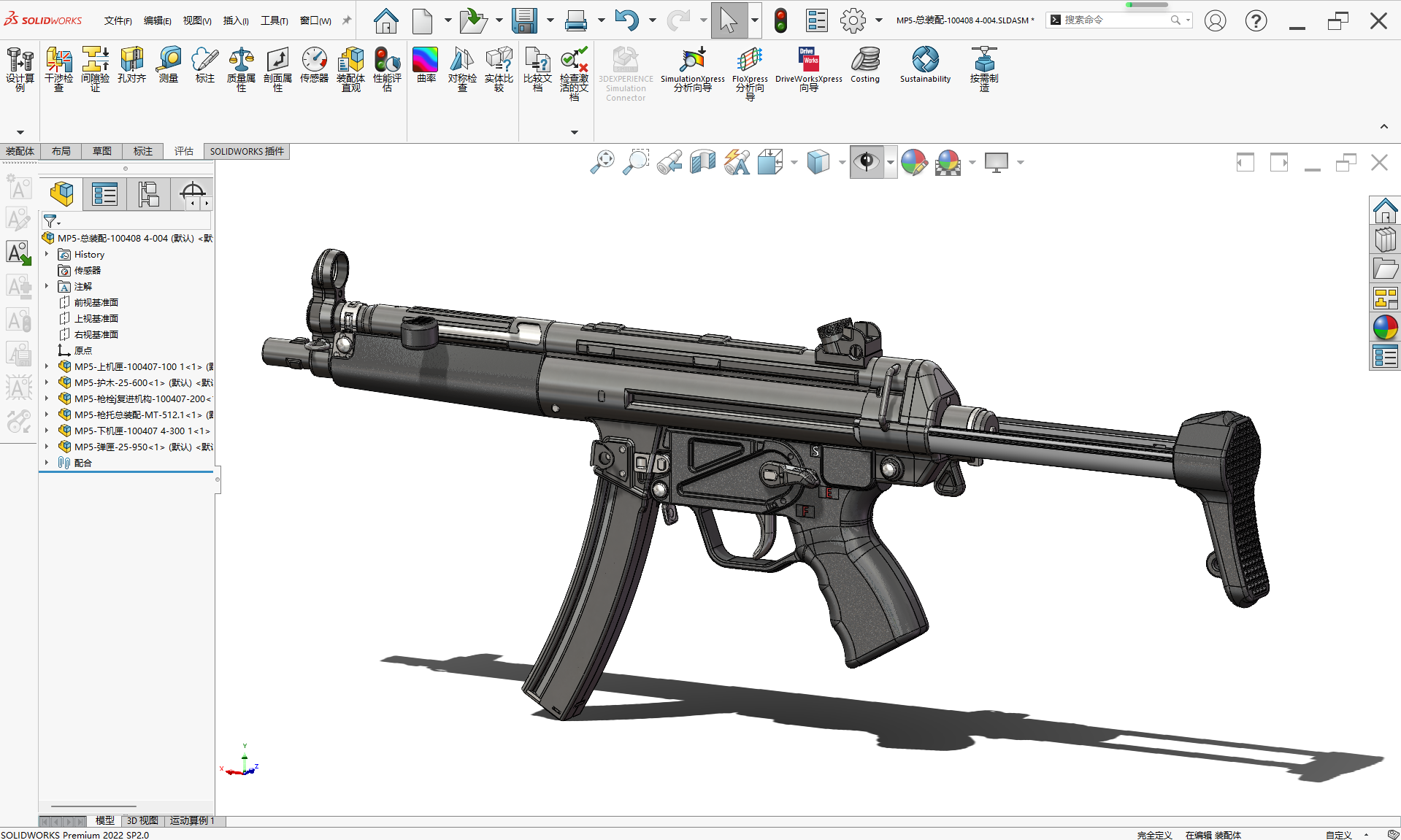Image resolution: width=1401 pixels, height=840 pixels.
Task: Pin the menu bar with pushpin icon
Action: (347, 20)
